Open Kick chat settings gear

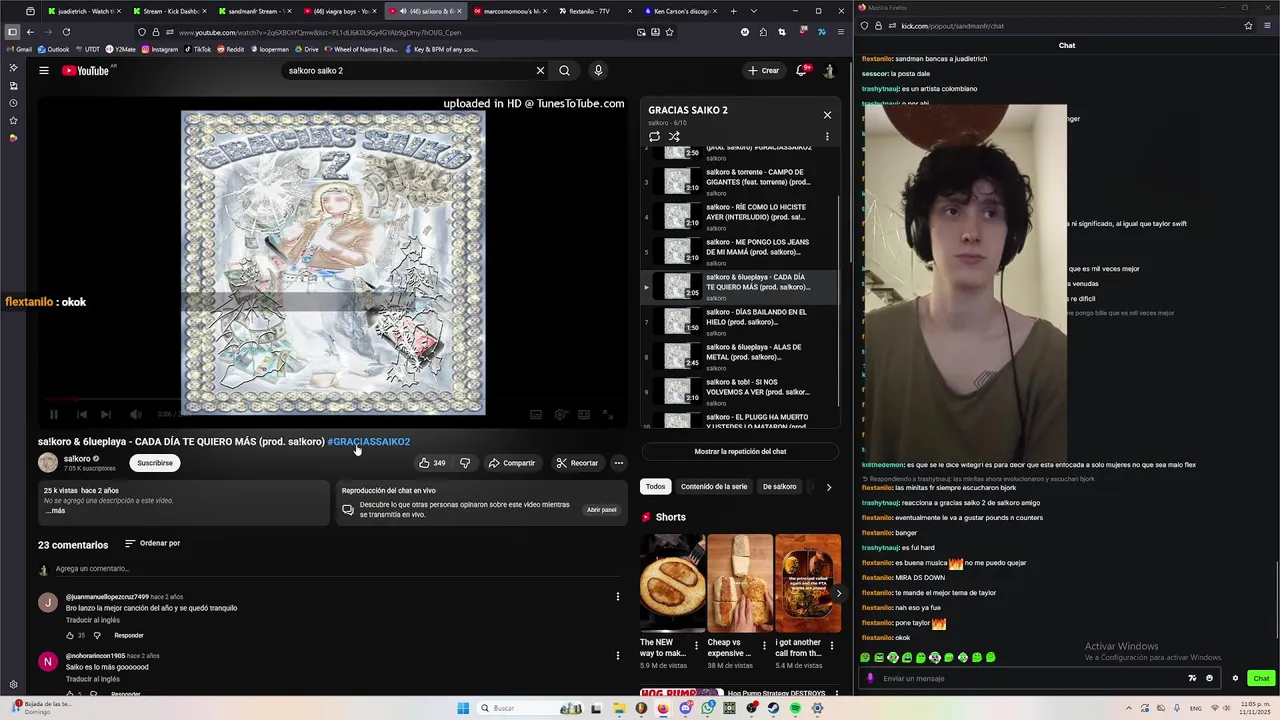[x=1235, y=678]
